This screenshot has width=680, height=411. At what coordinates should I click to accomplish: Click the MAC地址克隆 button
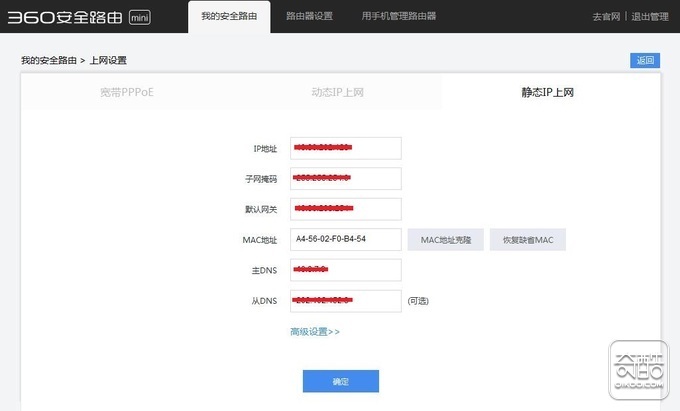pyautogui.click(x=445, y=240)
